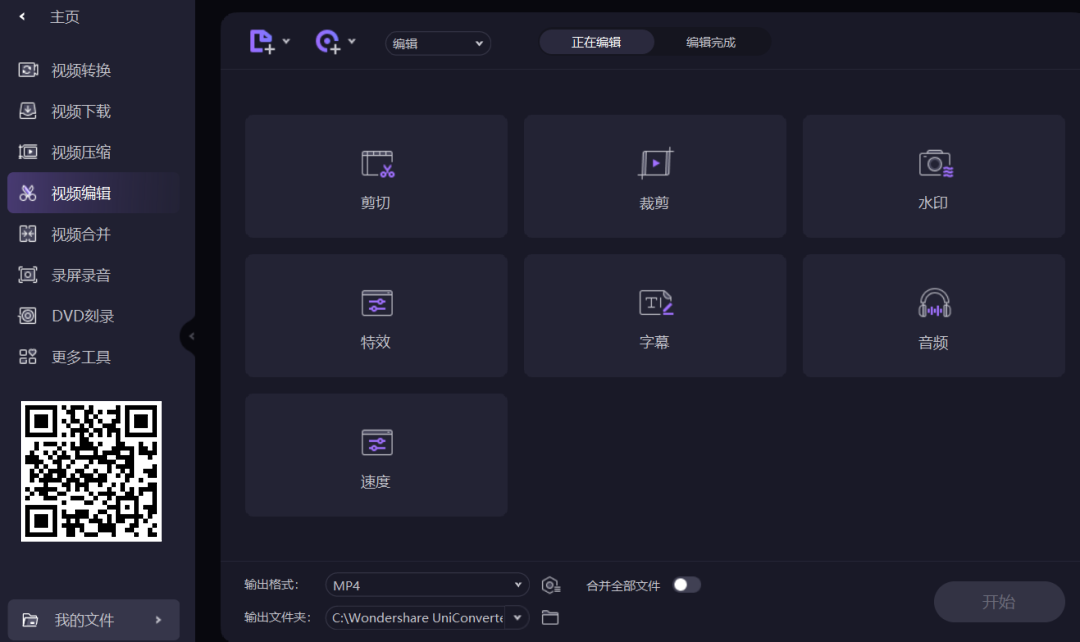Select the 剪切 (Trim) tool
Viewport: 1080px width, 642px height.
point(375,176)
